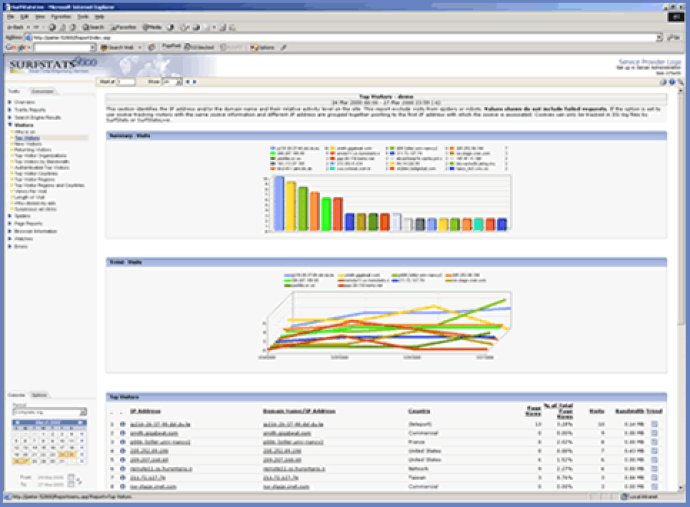The height and width of the screenshot is (507, 690).
Task: Click the report pane vertical scrollbar
Action: pyautogui.click(x=681, y=290)
